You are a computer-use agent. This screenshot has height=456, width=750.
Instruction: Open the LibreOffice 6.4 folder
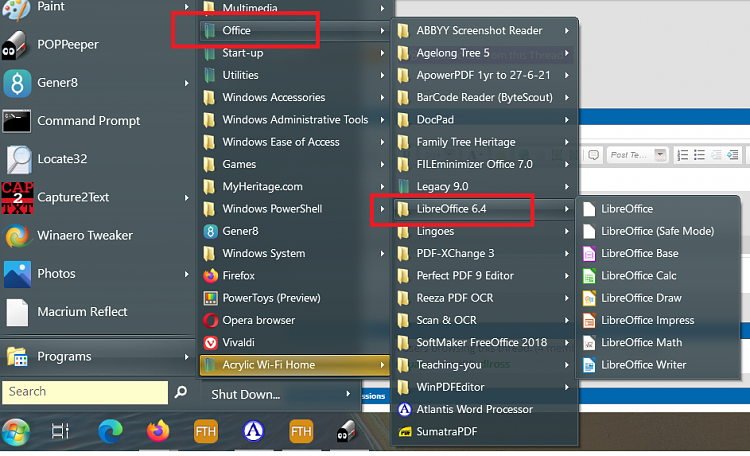click(484, 209)
